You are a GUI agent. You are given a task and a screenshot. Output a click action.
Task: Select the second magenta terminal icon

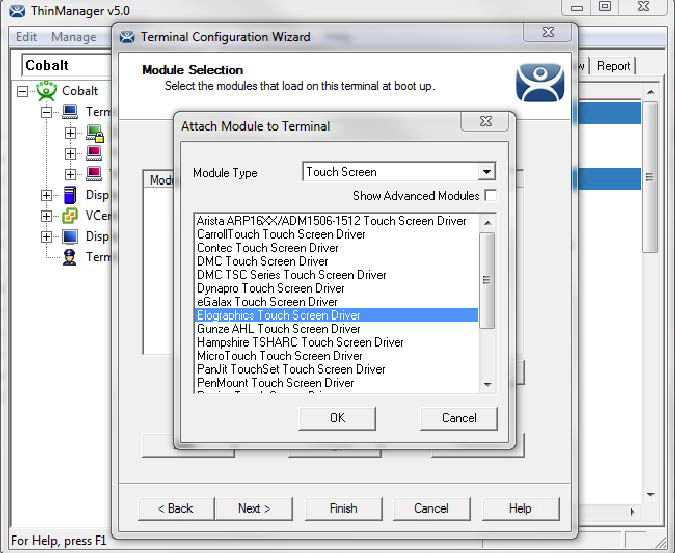[x=94, y=173]
